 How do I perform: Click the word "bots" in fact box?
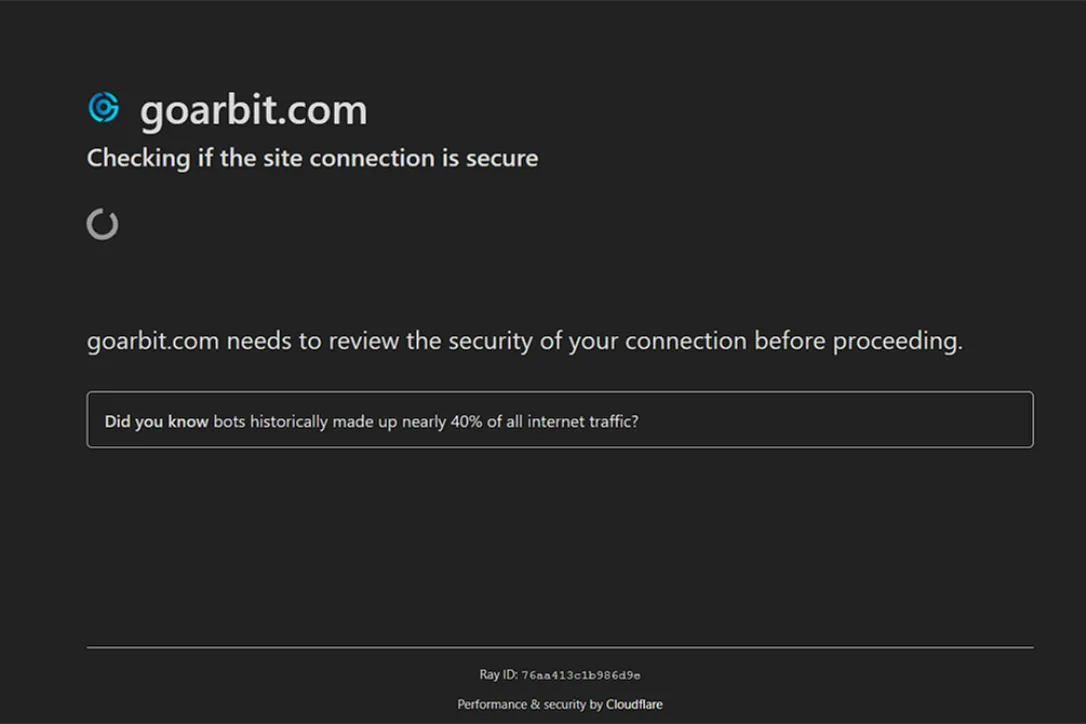point(229,421)
